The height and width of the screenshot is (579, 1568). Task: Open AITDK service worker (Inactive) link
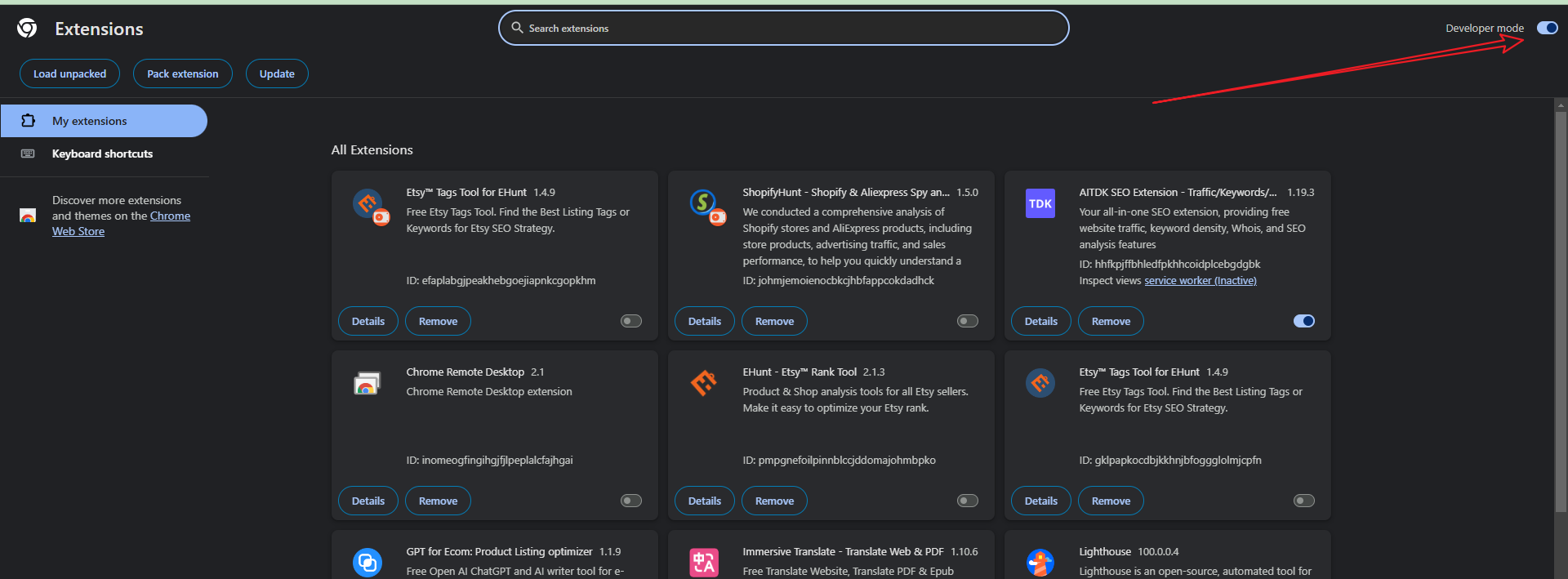(x=1200, y=280)
